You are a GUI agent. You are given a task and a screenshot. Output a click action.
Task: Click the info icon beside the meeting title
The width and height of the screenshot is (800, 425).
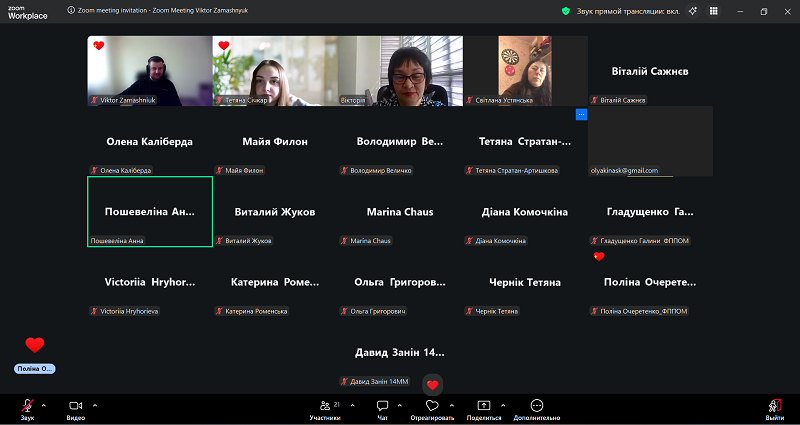click(71, 10)
